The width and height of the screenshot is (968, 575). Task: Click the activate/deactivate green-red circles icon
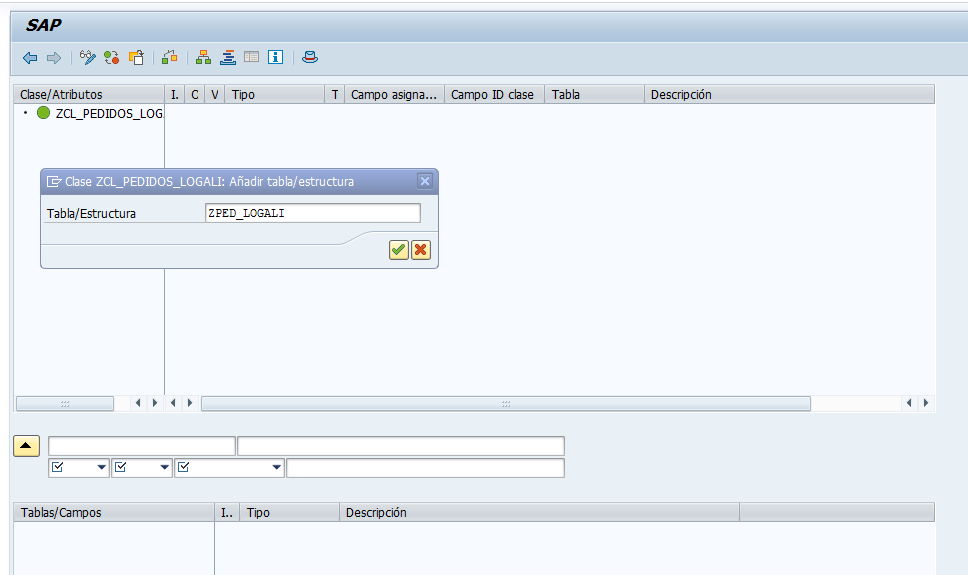pyautogui.click(x=112, y=57)
